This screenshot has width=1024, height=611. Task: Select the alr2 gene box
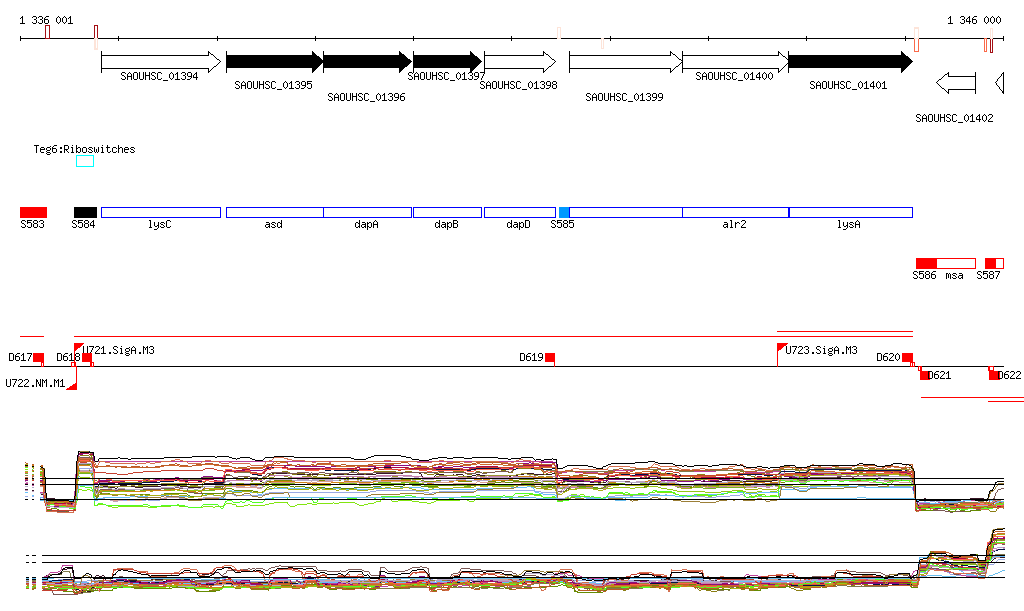pyautogui.click(x=735, y=212)
